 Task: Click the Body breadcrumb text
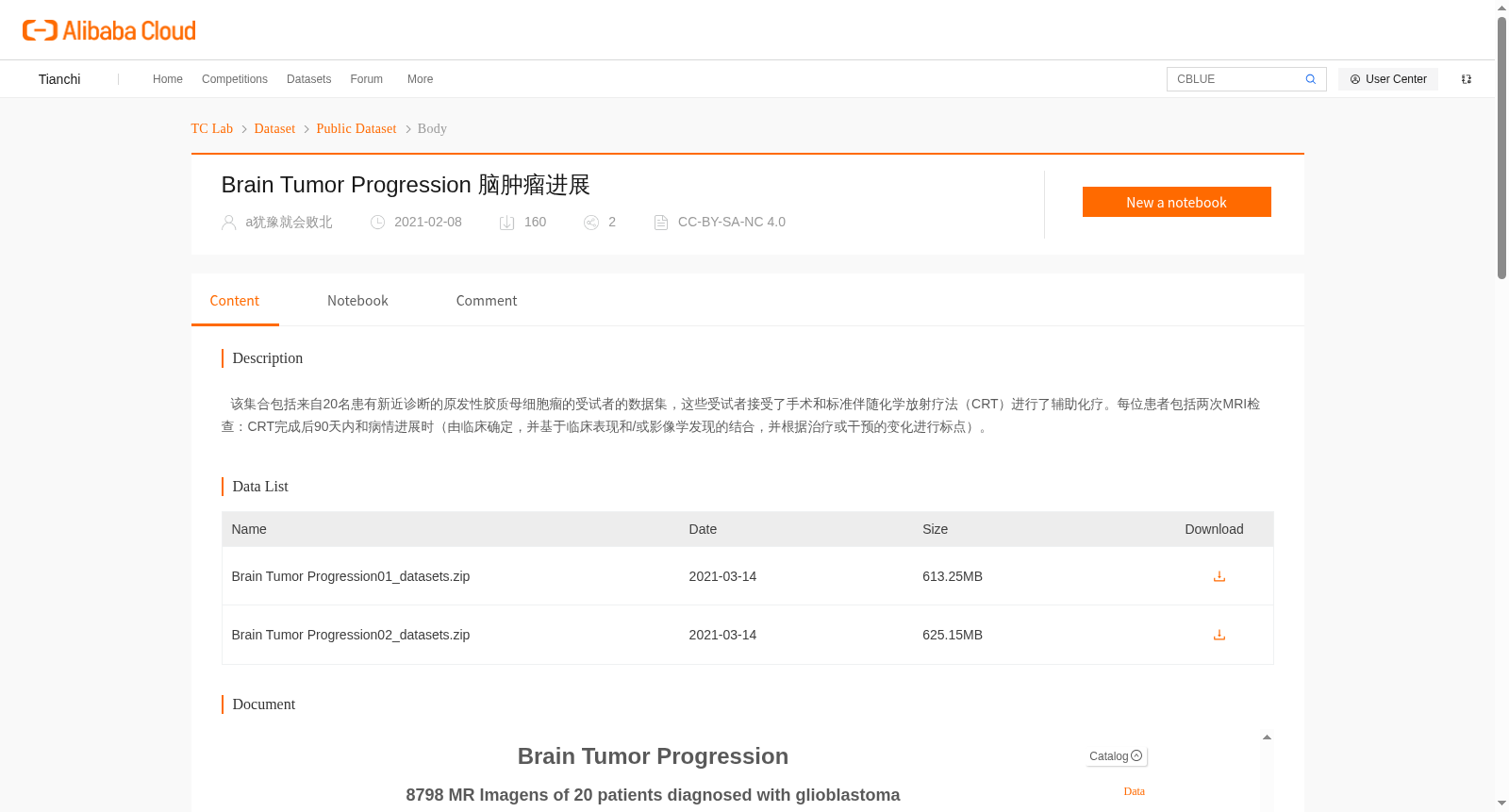click(x=432, y=128)
